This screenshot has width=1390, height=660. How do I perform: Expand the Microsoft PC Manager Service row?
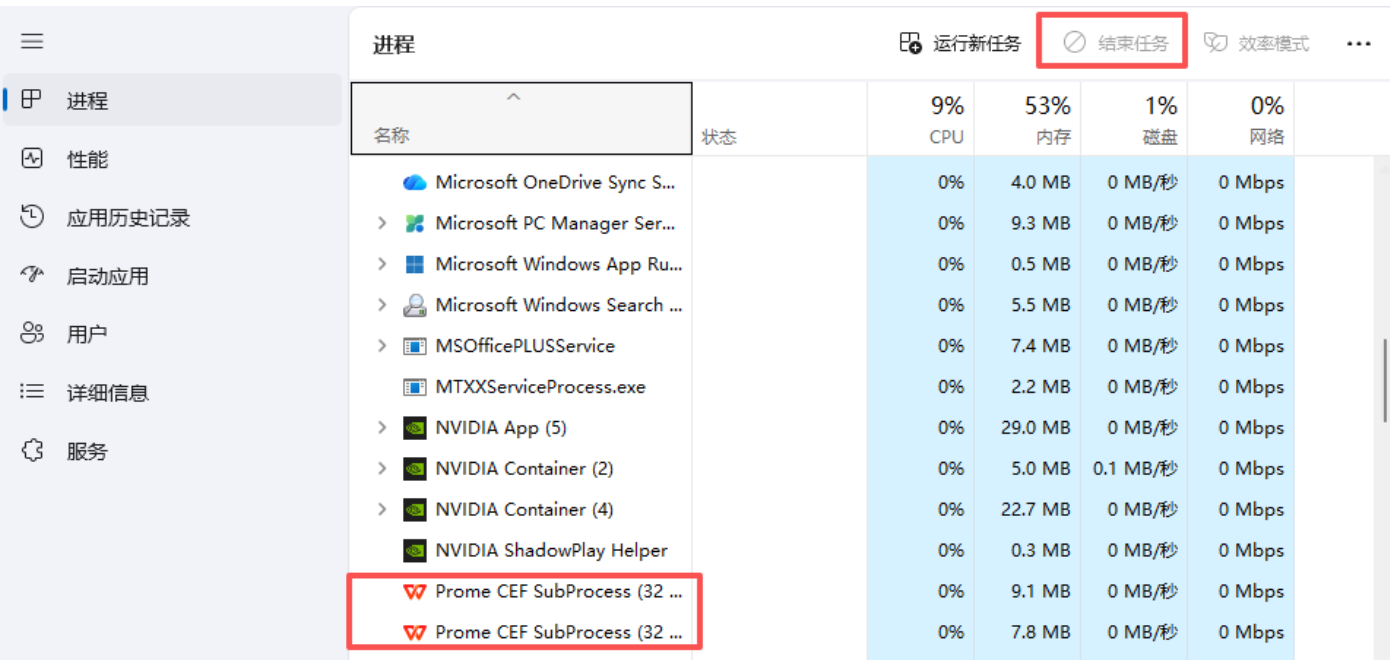(382, 224)
